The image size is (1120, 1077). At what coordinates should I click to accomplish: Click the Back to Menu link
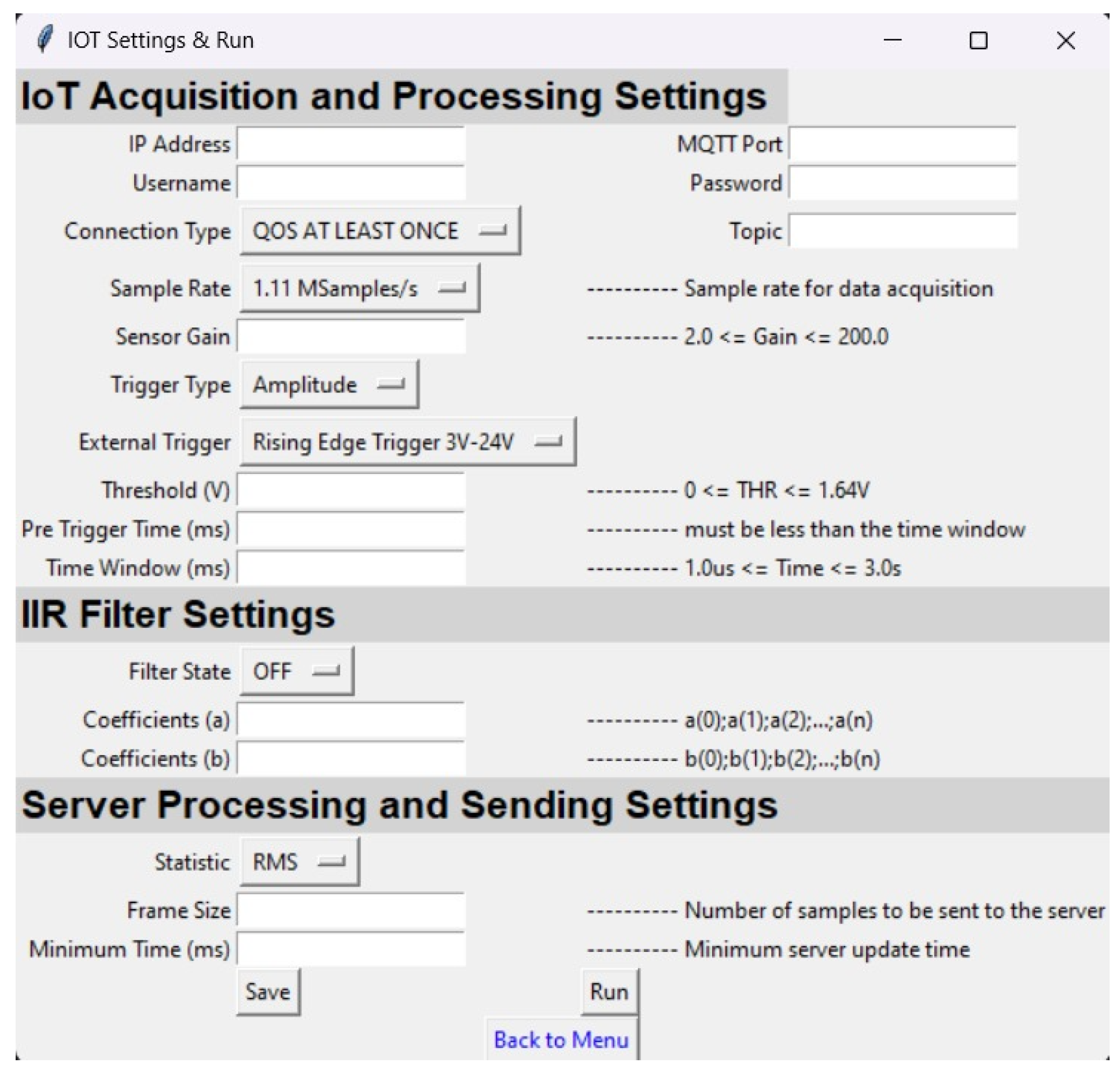(561, 1040)
